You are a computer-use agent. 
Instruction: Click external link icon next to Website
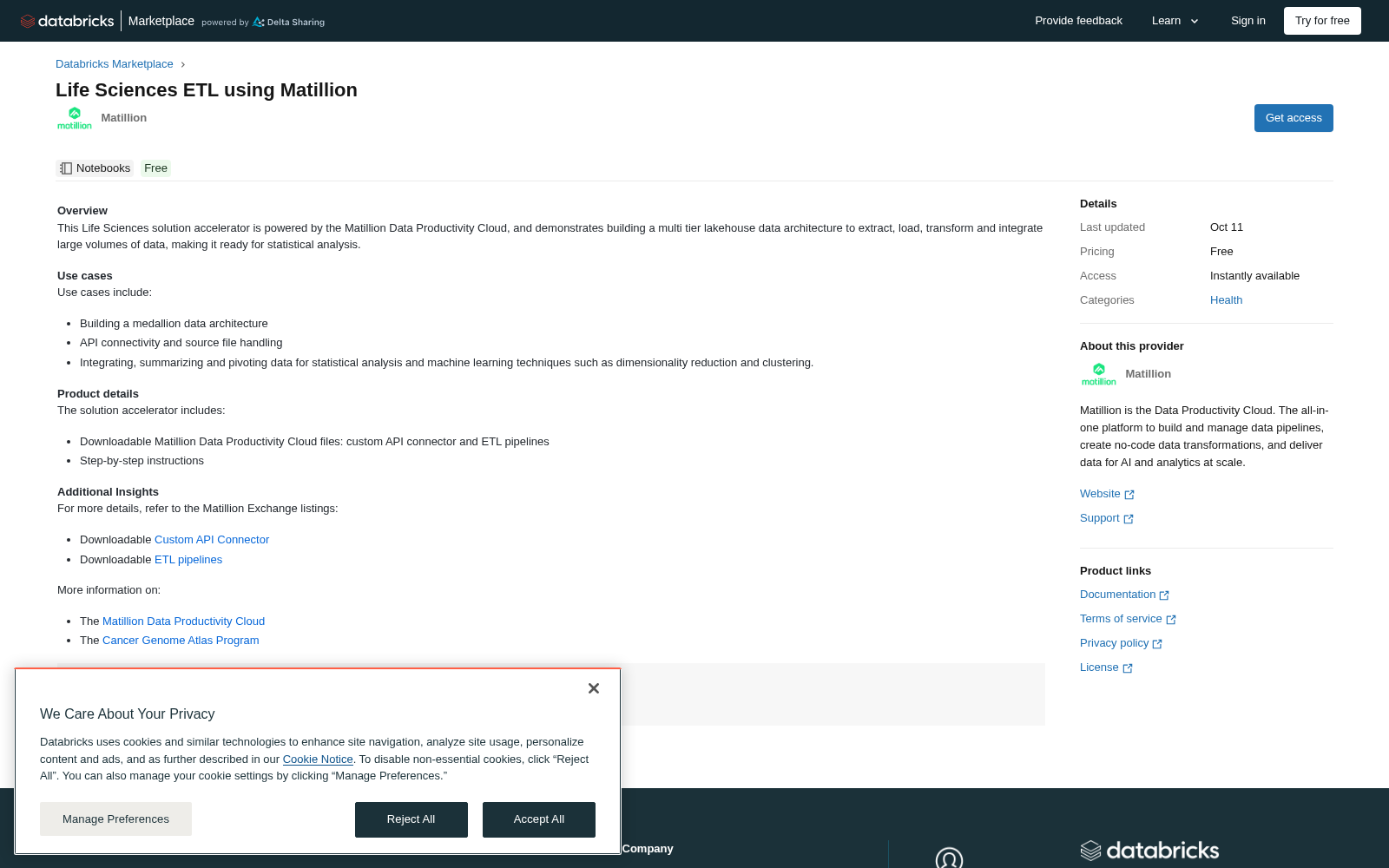[1129, 495]
